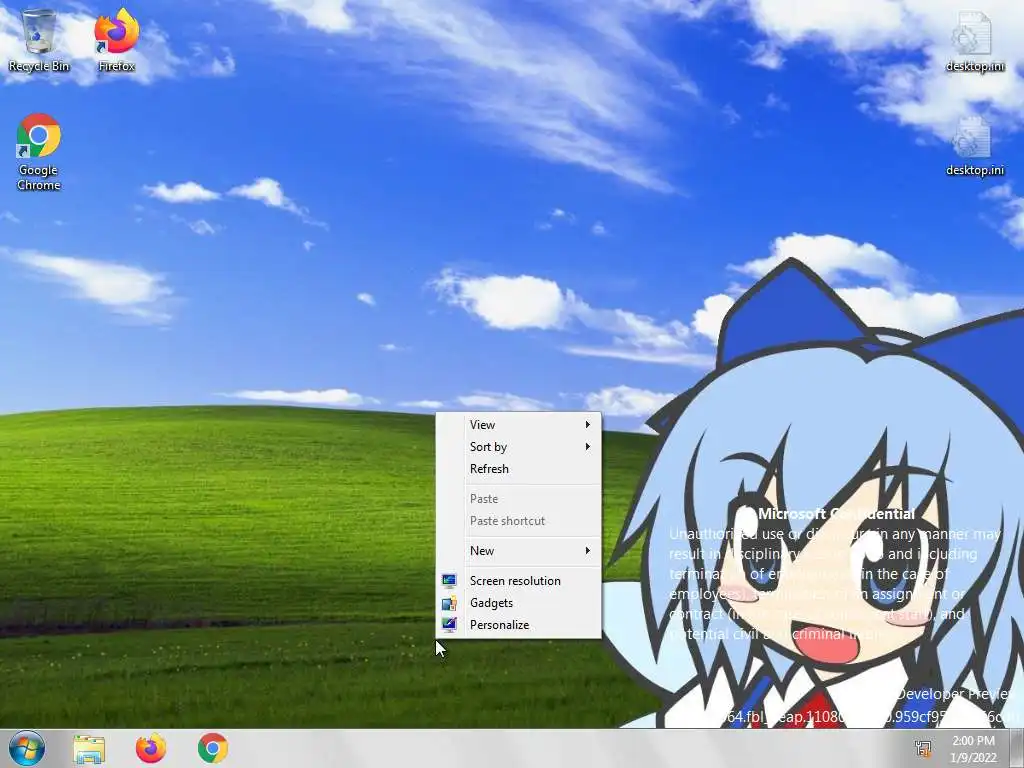This screenshot has height=768, width=1024.
Task: Click the grayed Paste entry
Action: click(x=519, y=499)
